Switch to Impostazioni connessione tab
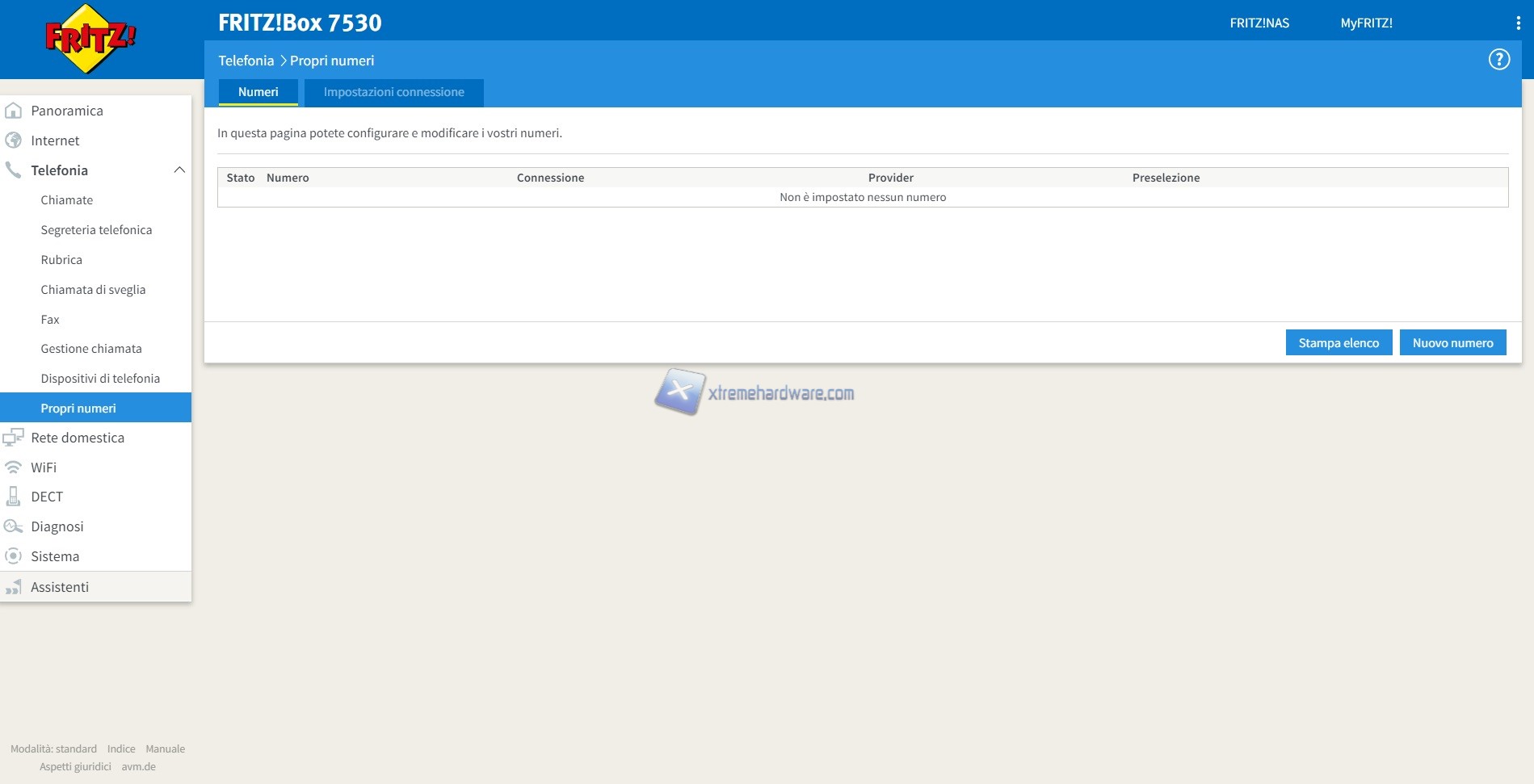 (393, 92)
